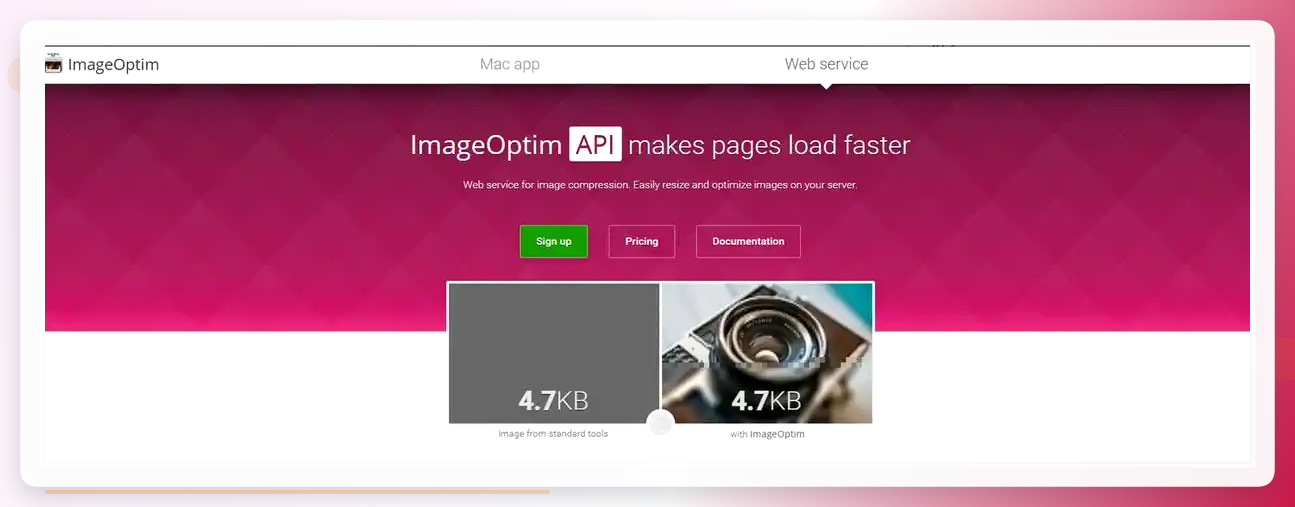
Task: Click the 'with ImageOptim' caption
Action: tap(767, 434)
